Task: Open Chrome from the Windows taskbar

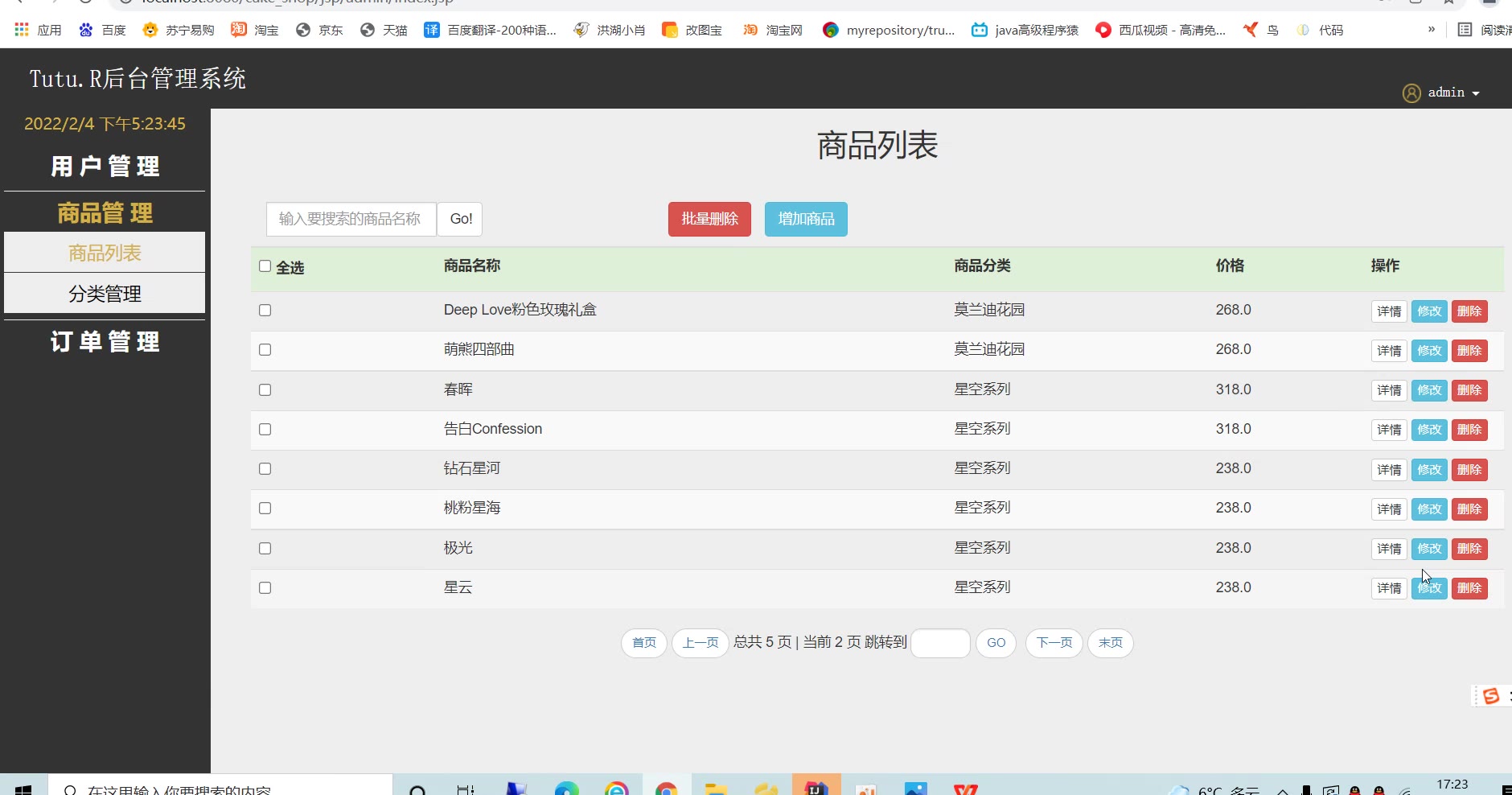Action: click(666, 789)
